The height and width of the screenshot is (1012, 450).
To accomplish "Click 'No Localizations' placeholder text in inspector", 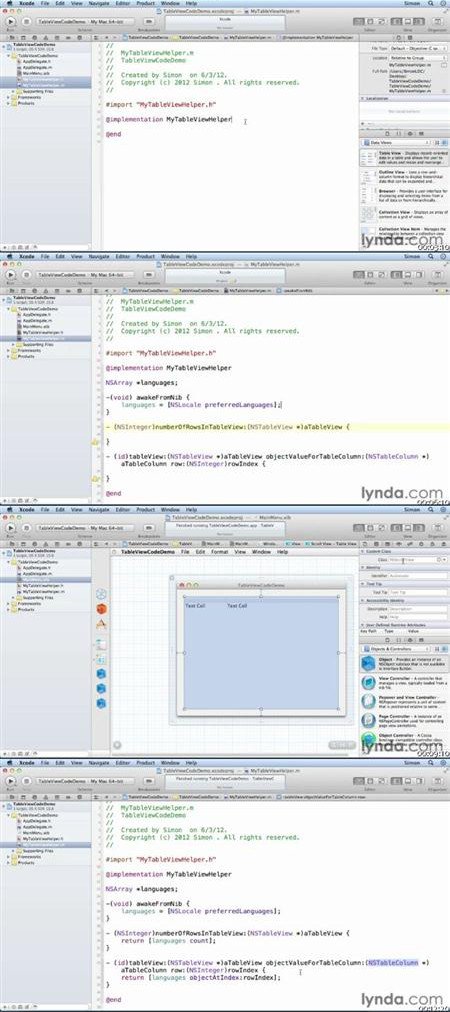I will click(x=404, y=112).
